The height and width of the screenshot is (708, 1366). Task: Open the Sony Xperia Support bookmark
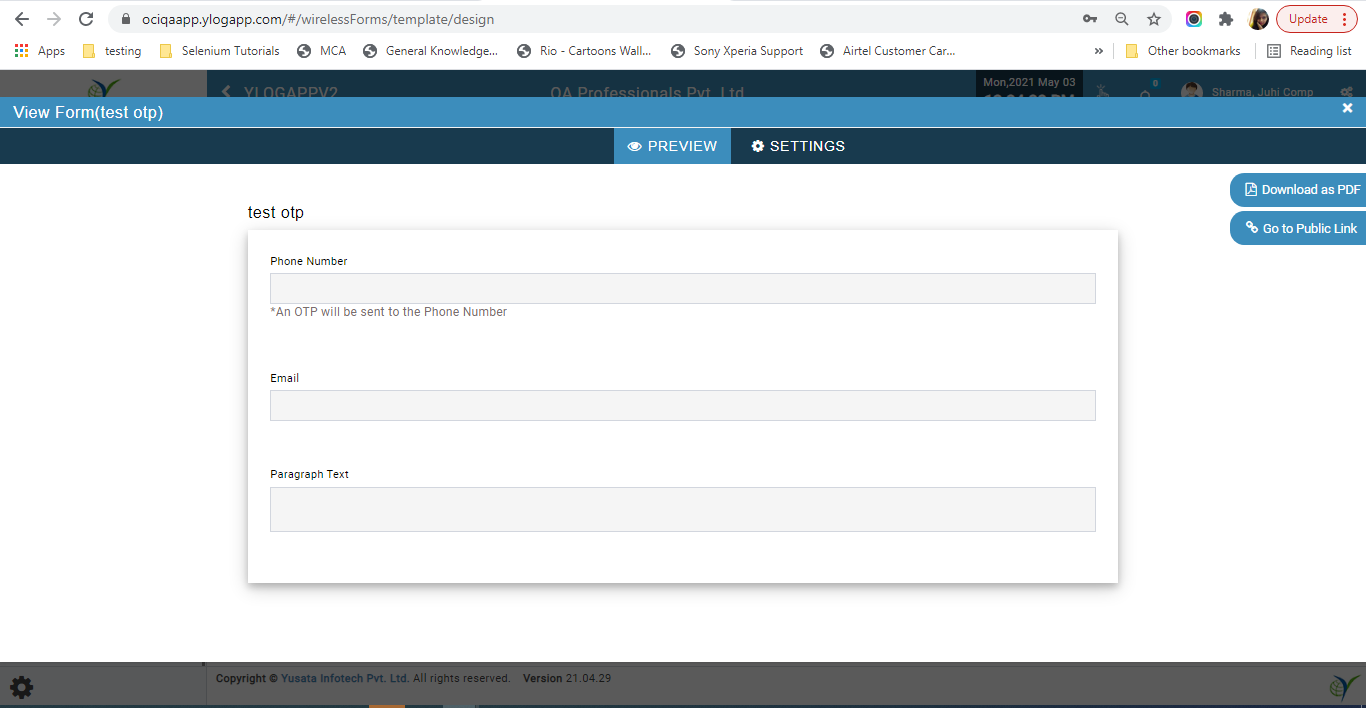tap(737, 51)
